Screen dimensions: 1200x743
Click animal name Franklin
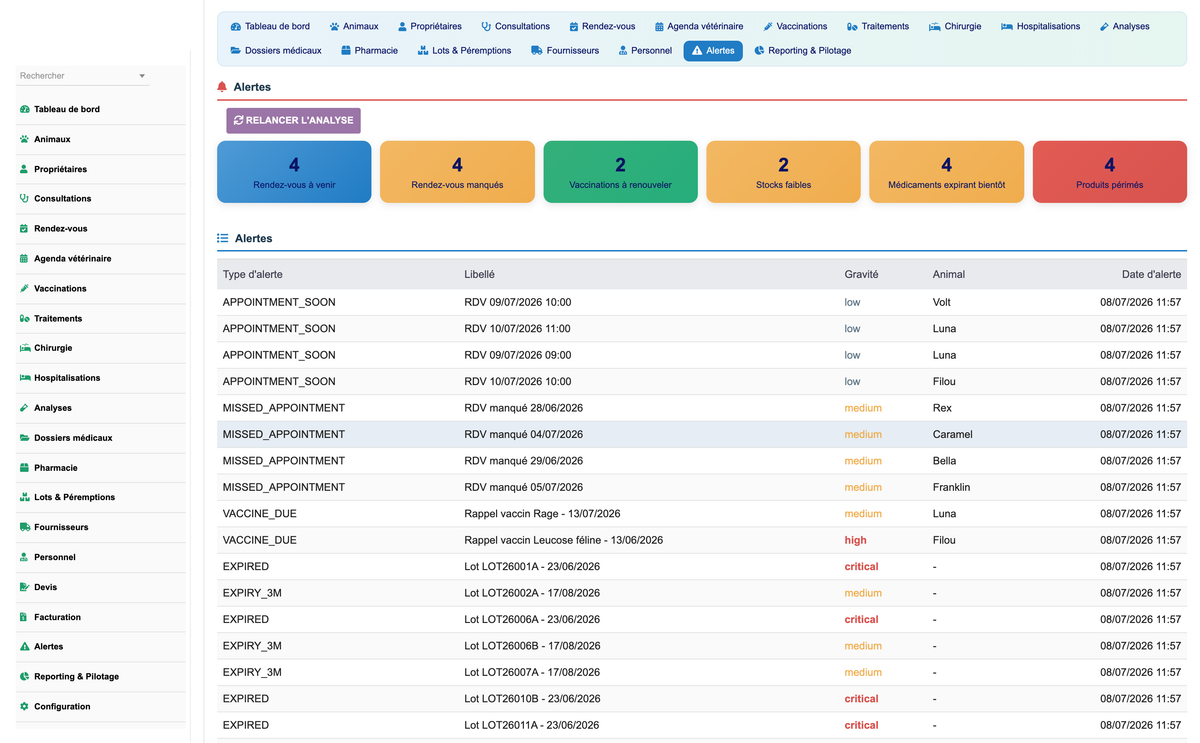pyautogui.click(x=951, y=487)
